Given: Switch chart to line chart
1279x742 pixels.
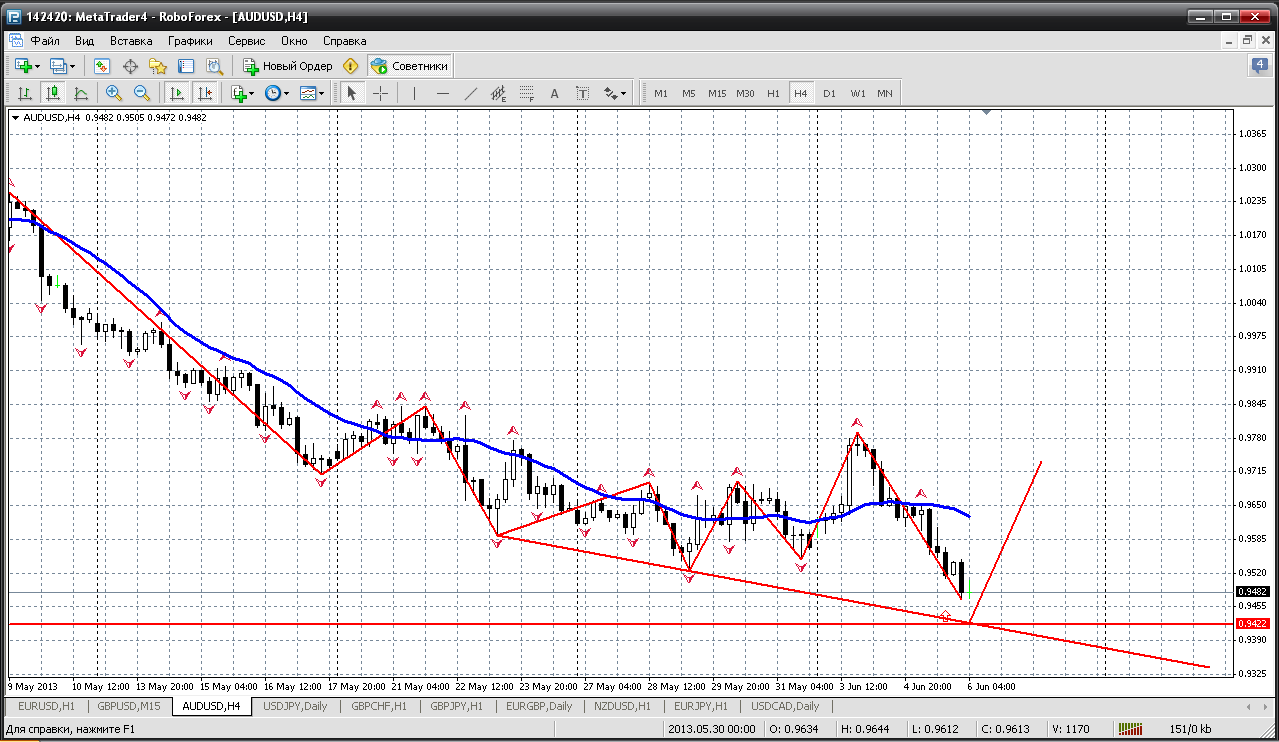Looking at the screenshot, I should (81, 93).
